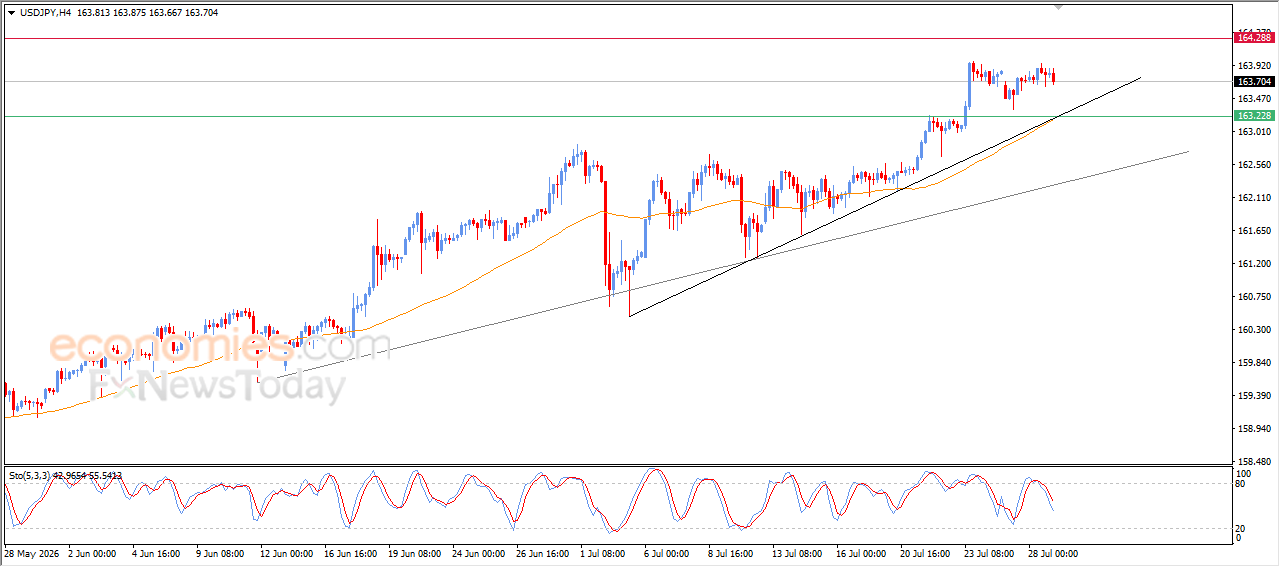Image resolution: width=1280 pixels, height=567 pixels.
Task: Click the 160.300 price scale value
Action: (x=1254, y=330)
